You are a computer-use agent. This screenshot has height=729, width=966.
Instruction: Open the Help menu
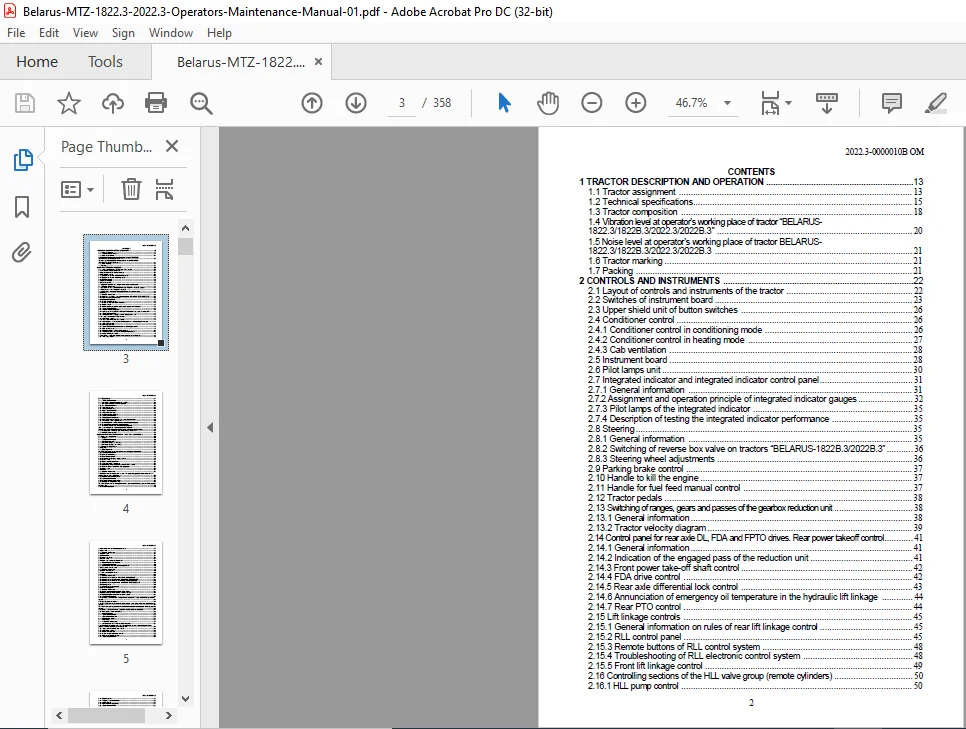point(219,33)
